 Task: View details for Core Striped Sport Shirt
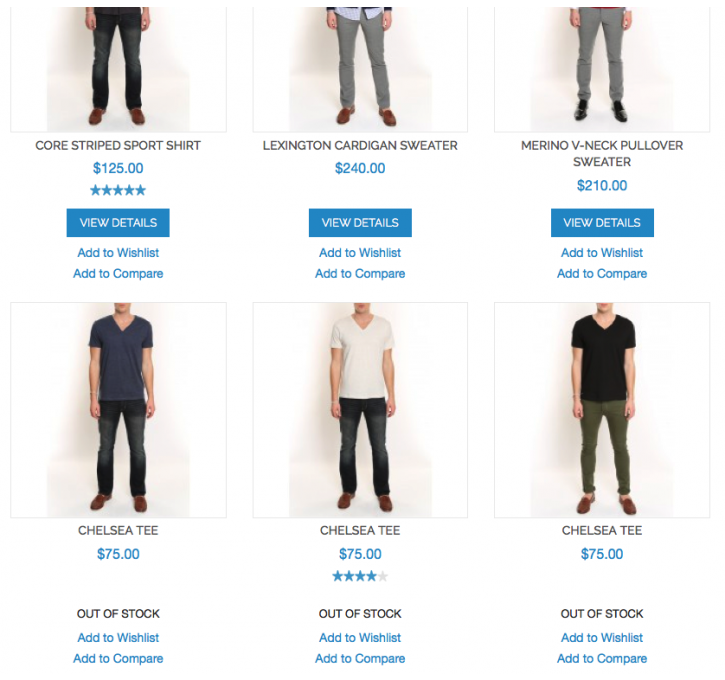pyautogui.click(x=118, y=223)
